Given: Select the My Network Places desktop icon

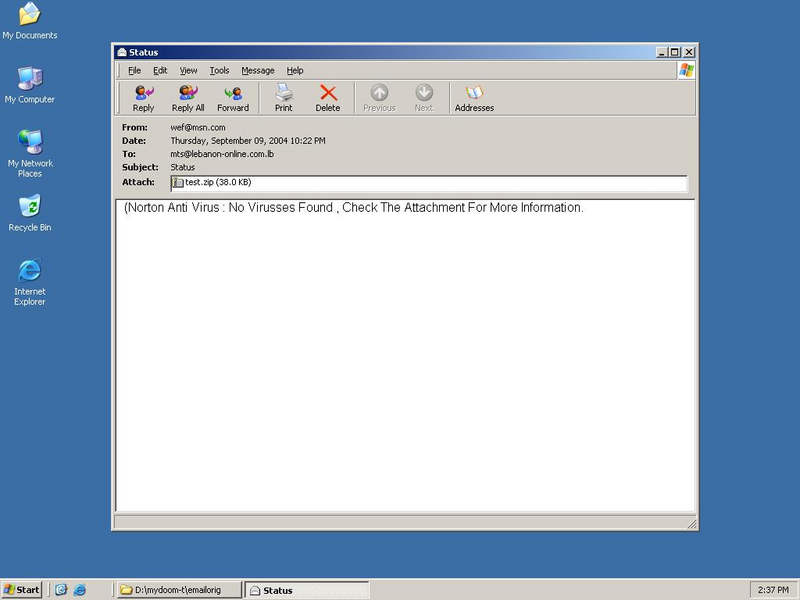Looking at the screenshot, I should coord(30,154).
